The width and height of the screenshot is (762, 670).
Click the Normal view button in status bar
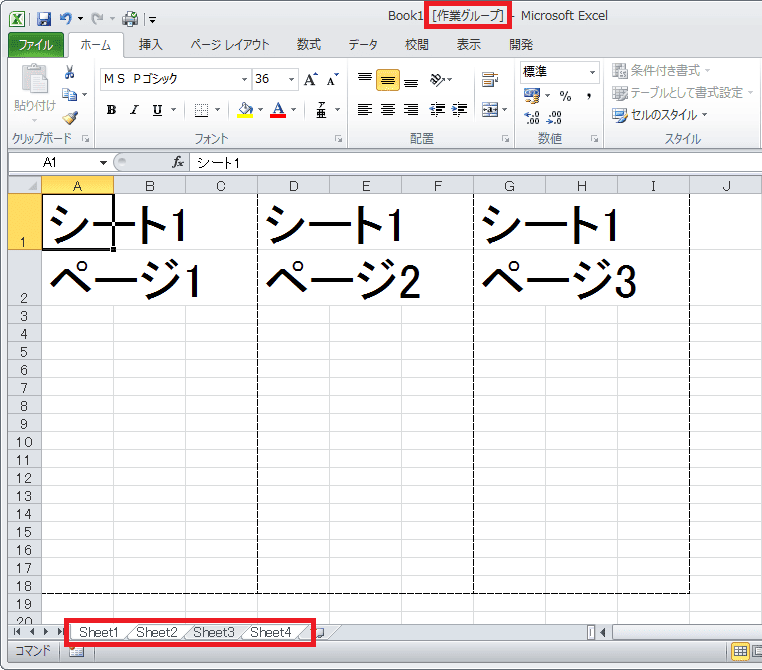pos(740,652)
